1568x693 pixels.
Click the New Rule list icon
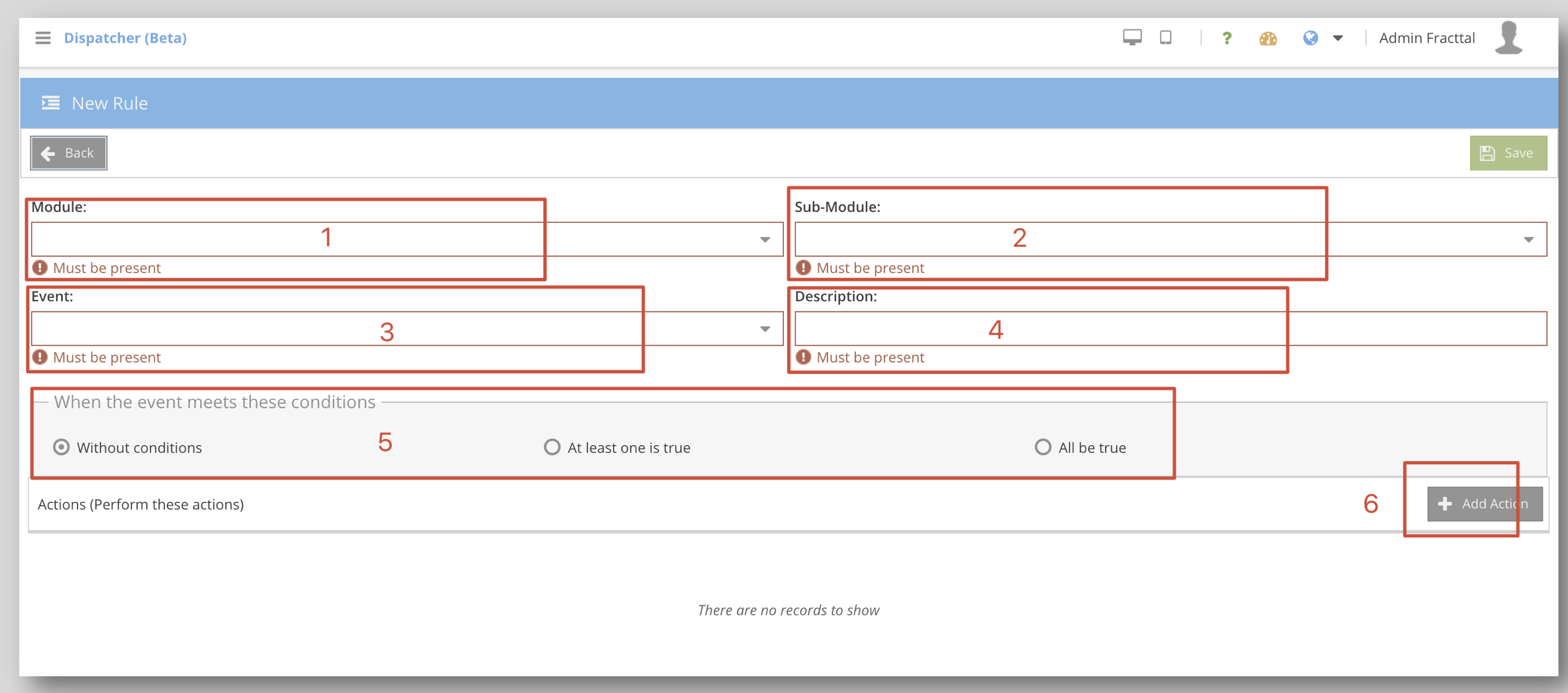pos(51,103)
